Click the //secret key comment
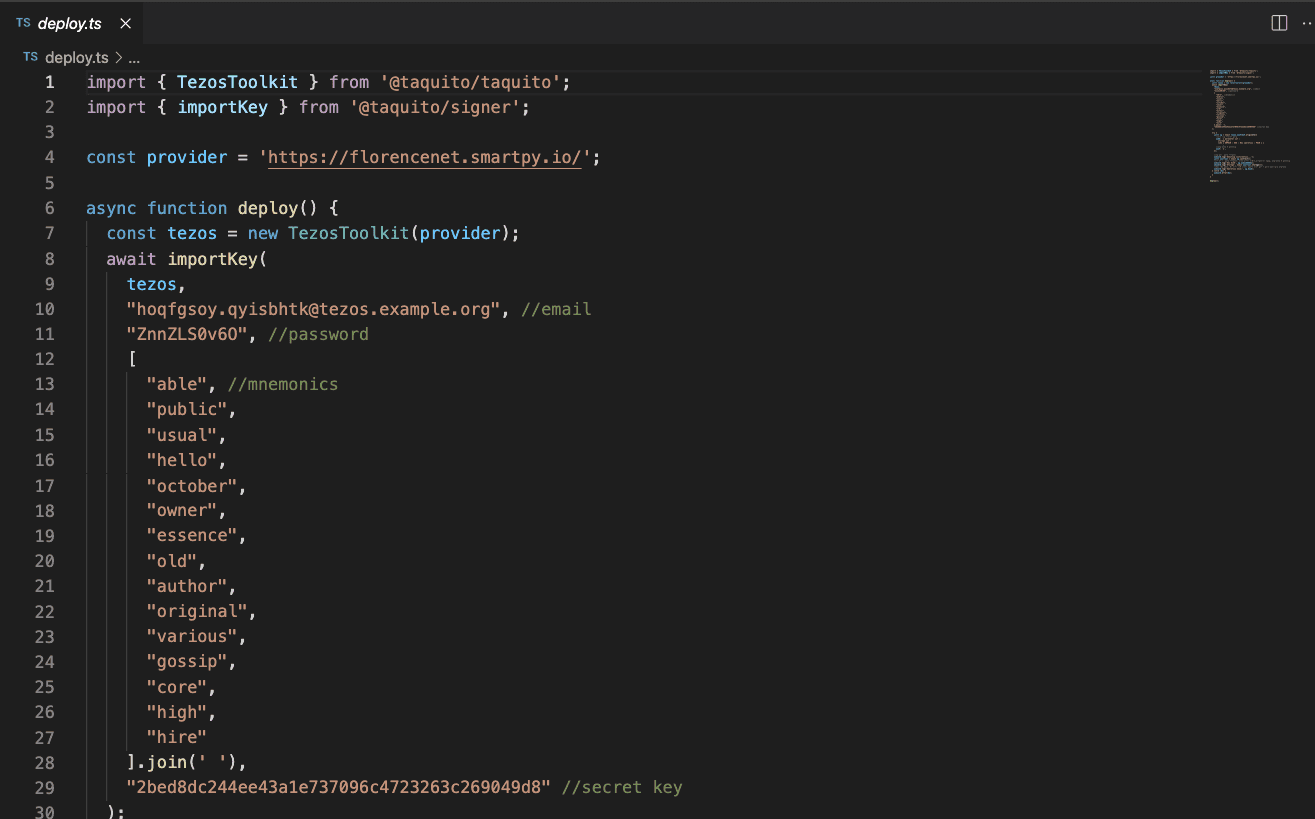 point(621,787)
